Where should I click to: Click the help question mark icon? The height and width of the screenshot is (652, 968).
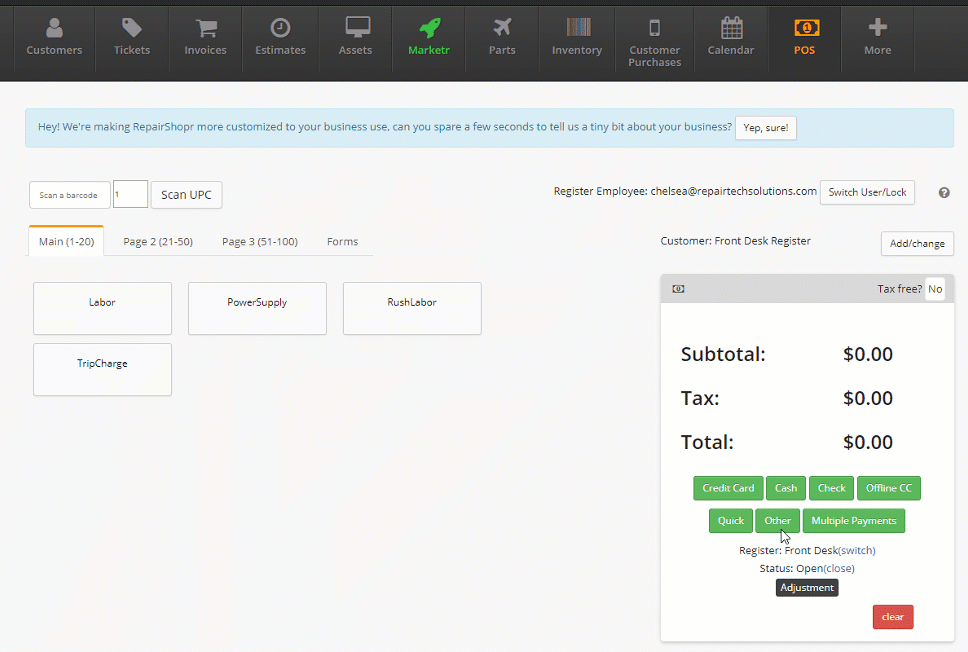[x=944, y=193]
